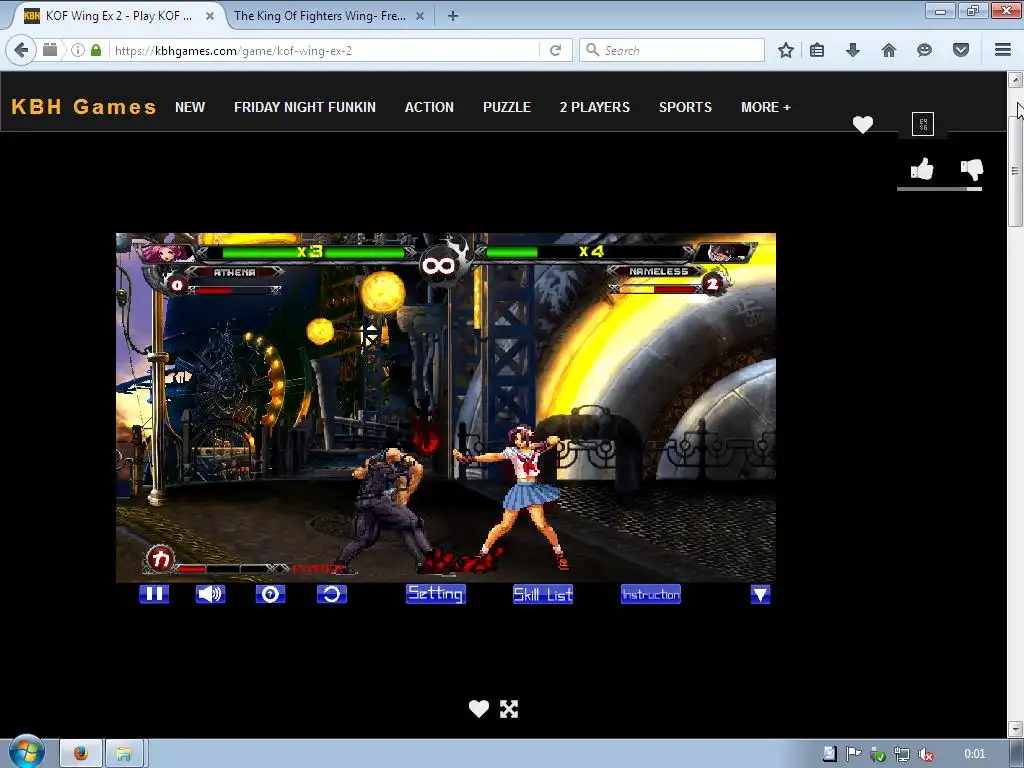
Task: Click the taskbar clock showing 0:01
Action: (x=974, y=754)
